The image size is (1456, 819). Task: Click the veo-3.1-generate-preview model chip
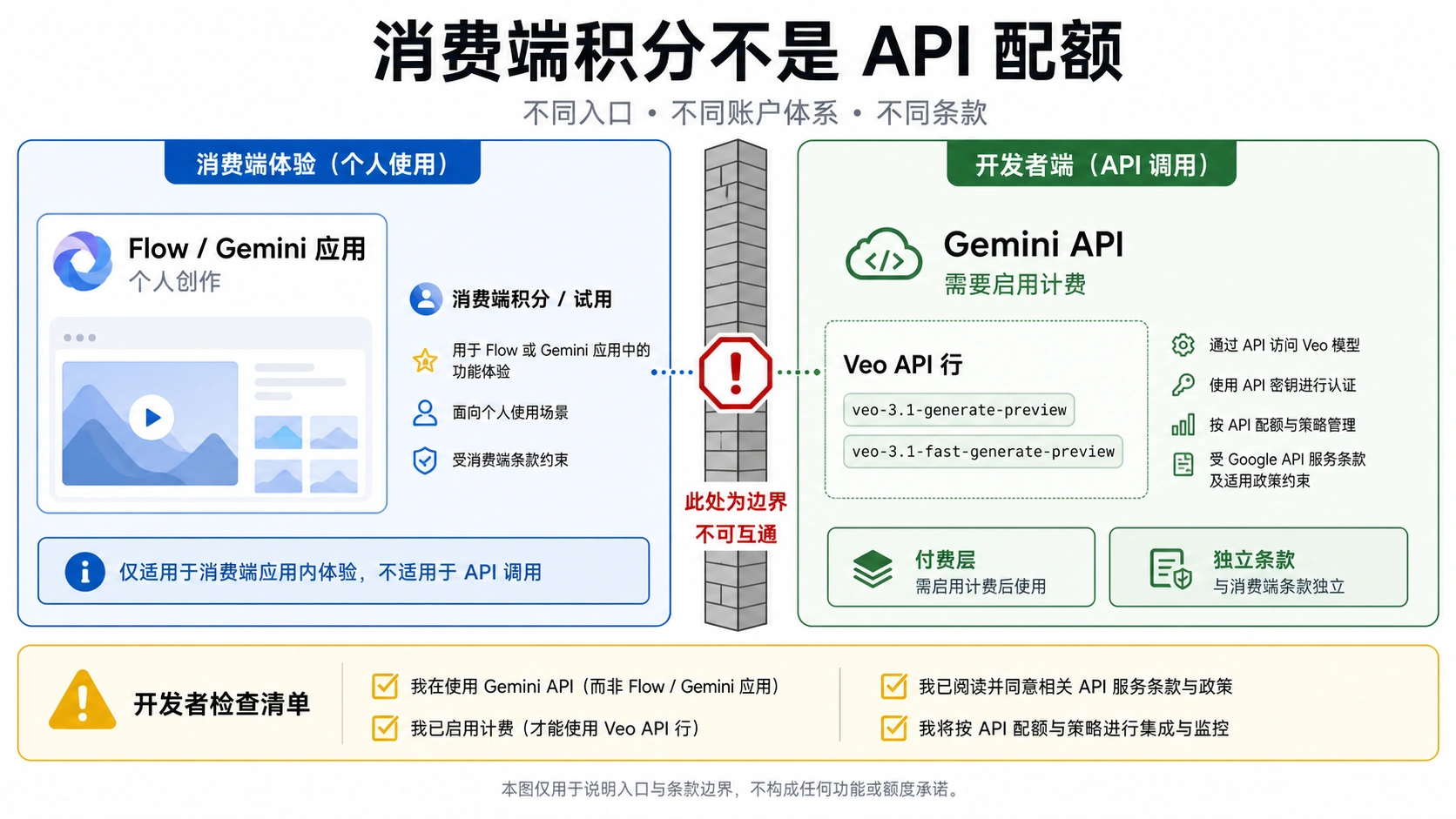(x=959, y=410)
